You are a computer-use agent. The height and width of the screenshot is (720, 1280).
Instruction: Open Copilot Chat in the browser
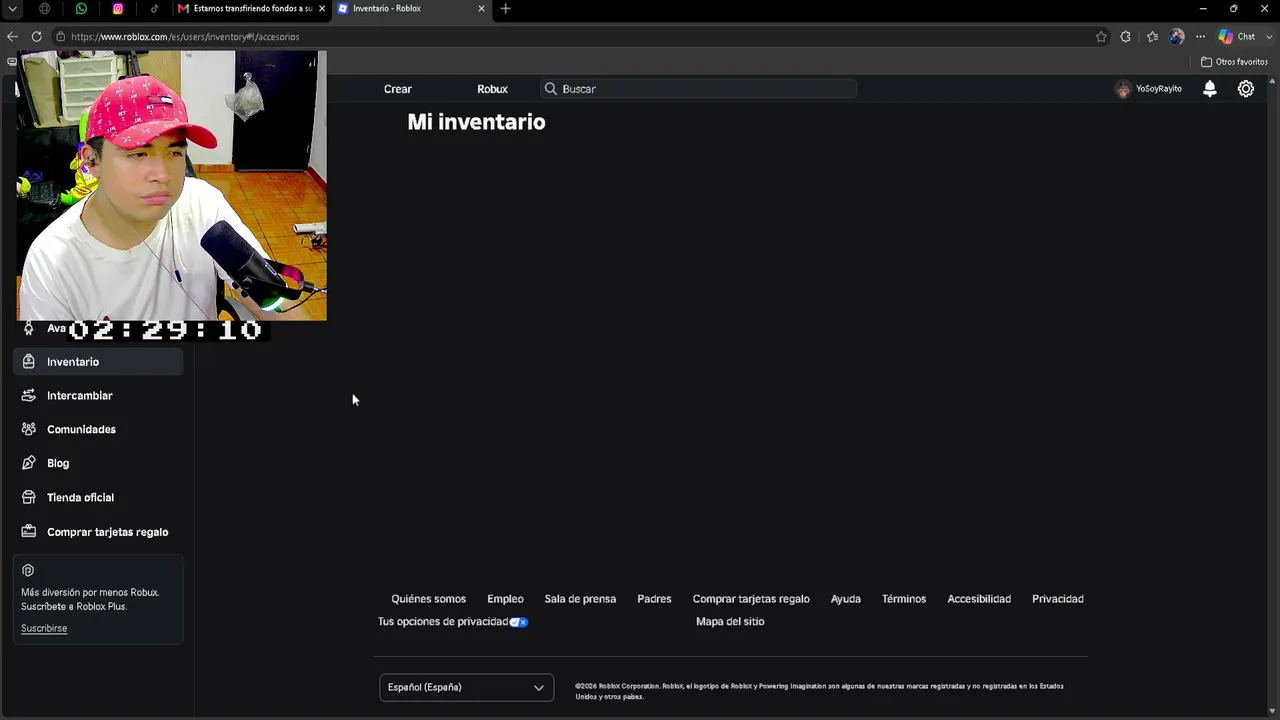[1236, 37]
